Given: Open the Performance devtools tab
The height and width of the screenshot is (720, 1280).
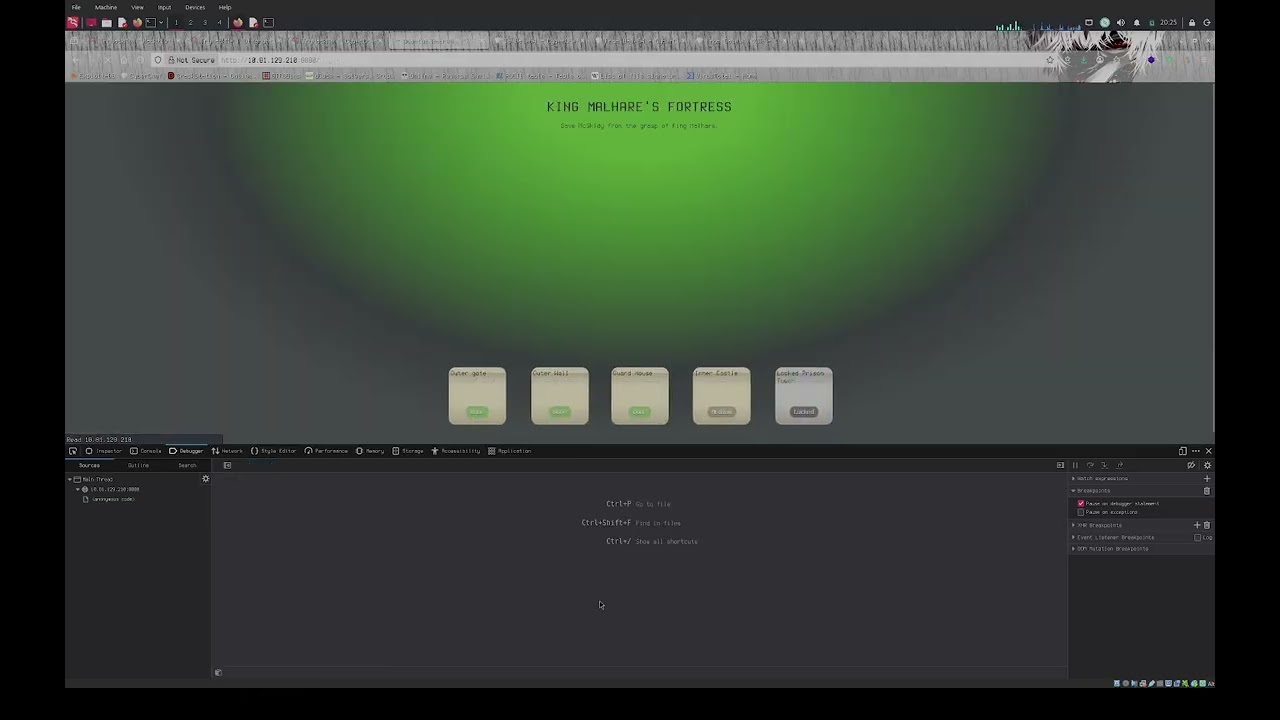Looking at the screenshot, I should click(326, 451).
